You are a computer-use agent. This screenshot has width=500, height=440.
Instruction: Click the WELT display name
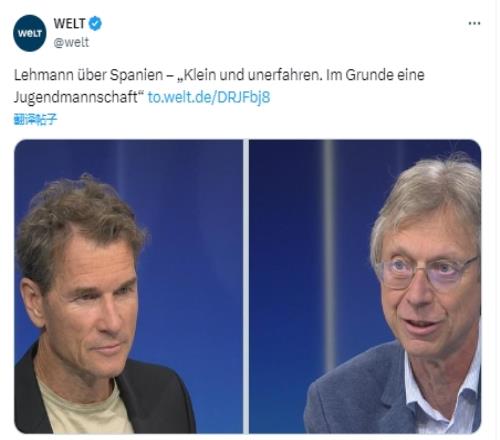(x=69, y=23)
